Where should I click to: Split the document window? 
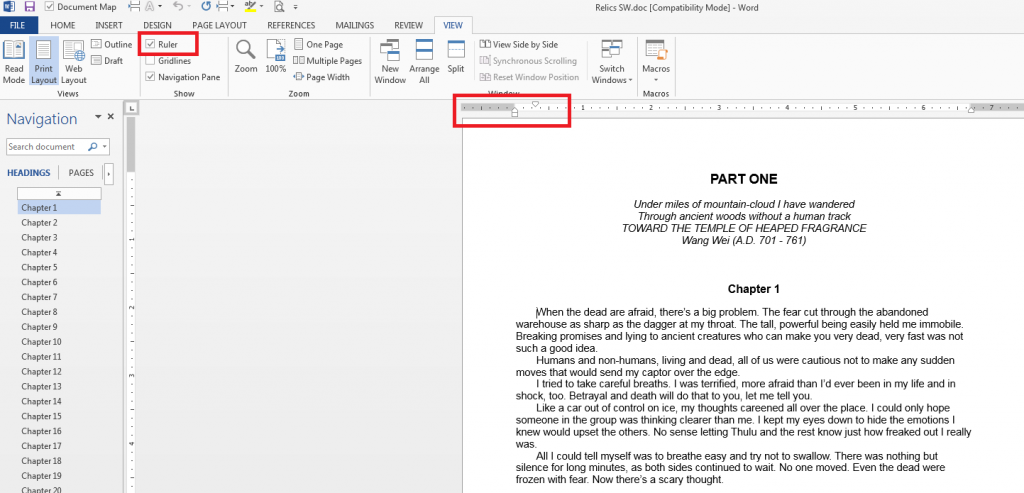pos(456,56)
